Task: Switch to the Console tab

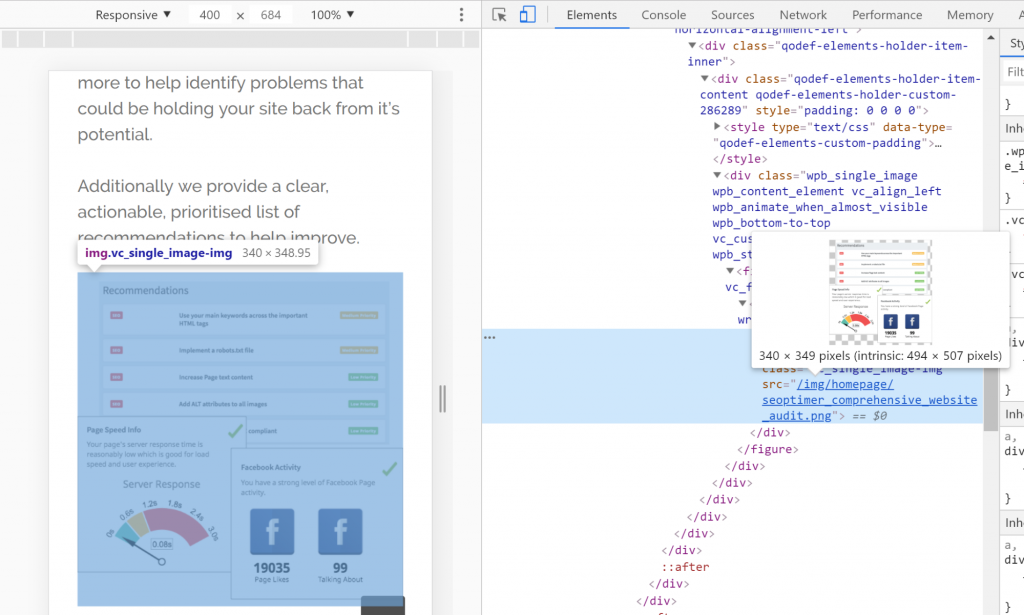Action: [663, 15]
